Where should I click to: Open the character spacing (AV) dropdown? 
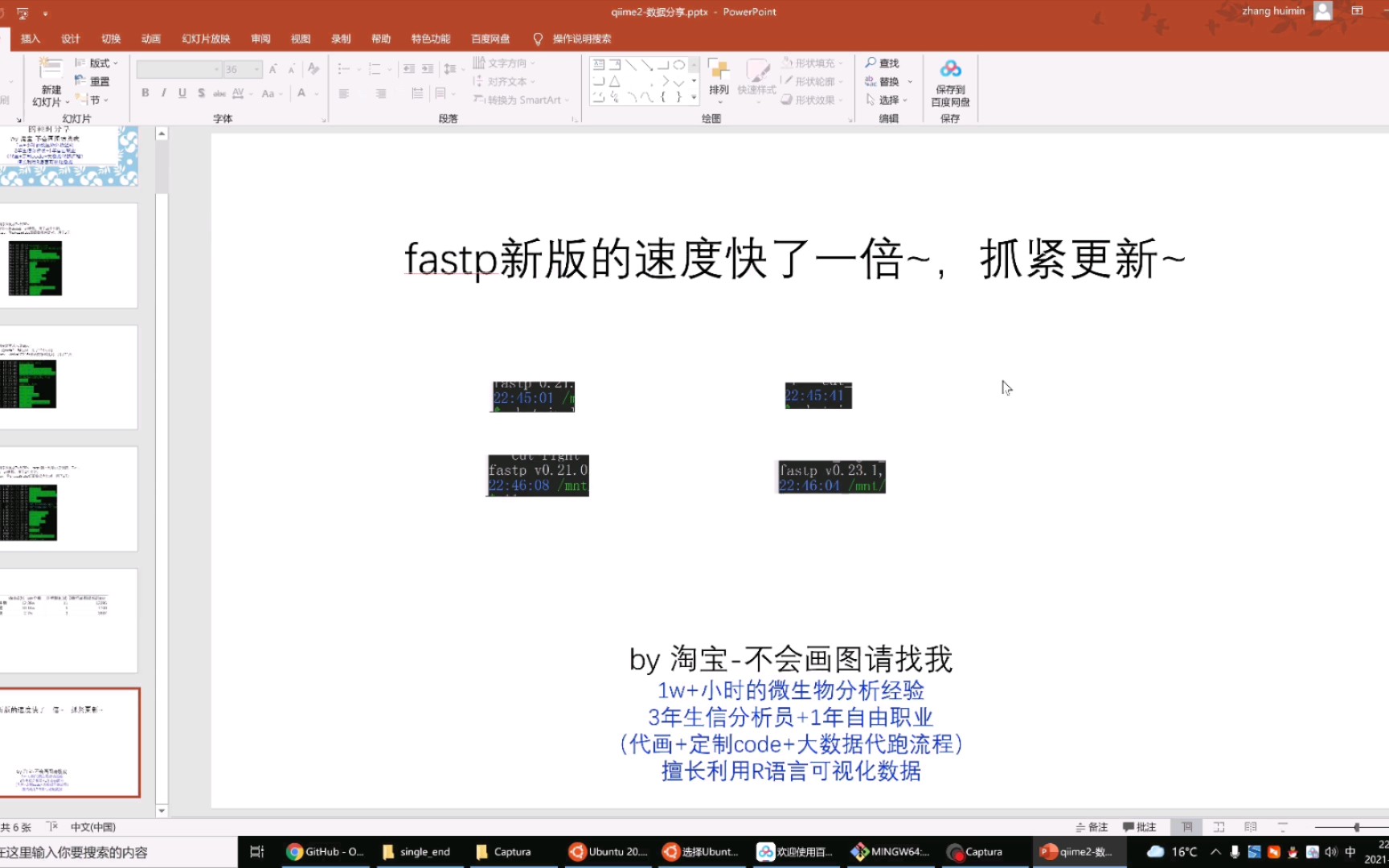click(x=241, y=93)
